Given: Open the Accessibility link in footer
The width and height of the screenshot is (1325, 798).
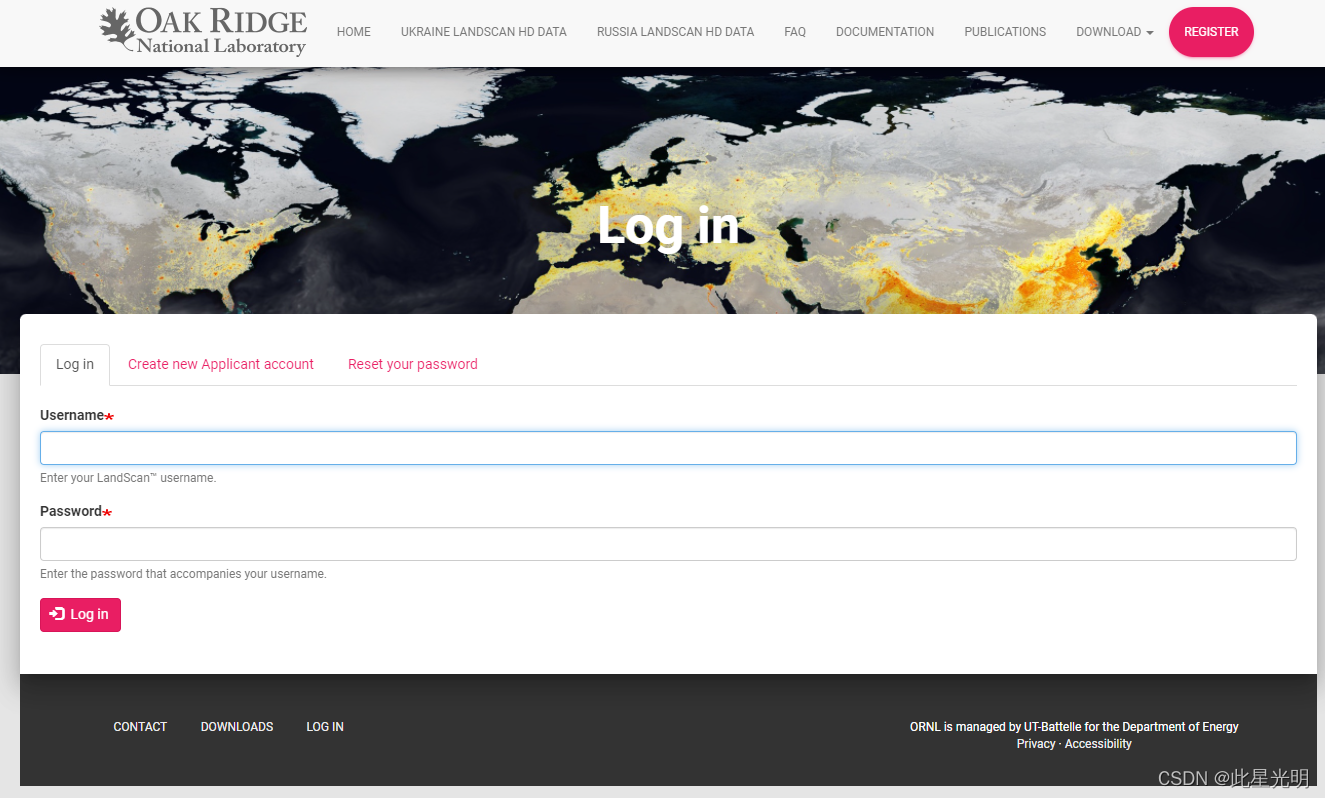Looking at the screenshot, I should coord(1098,744).
